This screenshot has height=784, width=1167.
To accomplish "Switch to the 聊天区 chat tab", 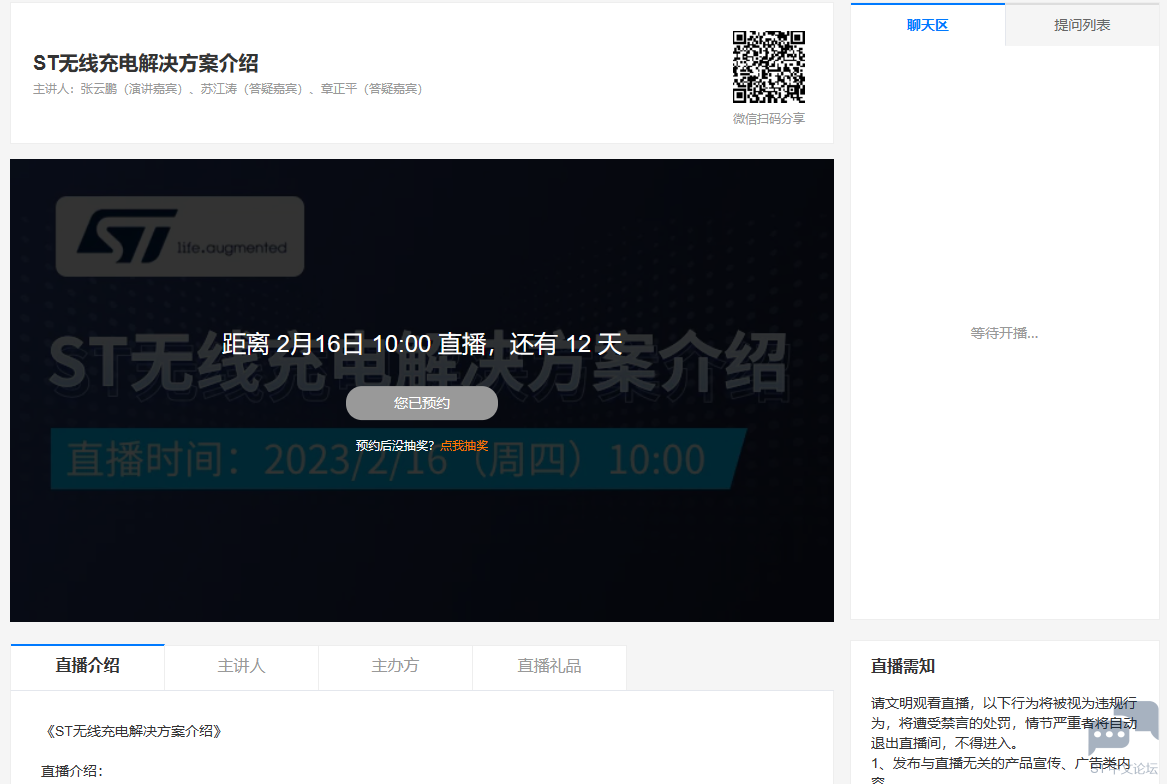I will point(927,25).
